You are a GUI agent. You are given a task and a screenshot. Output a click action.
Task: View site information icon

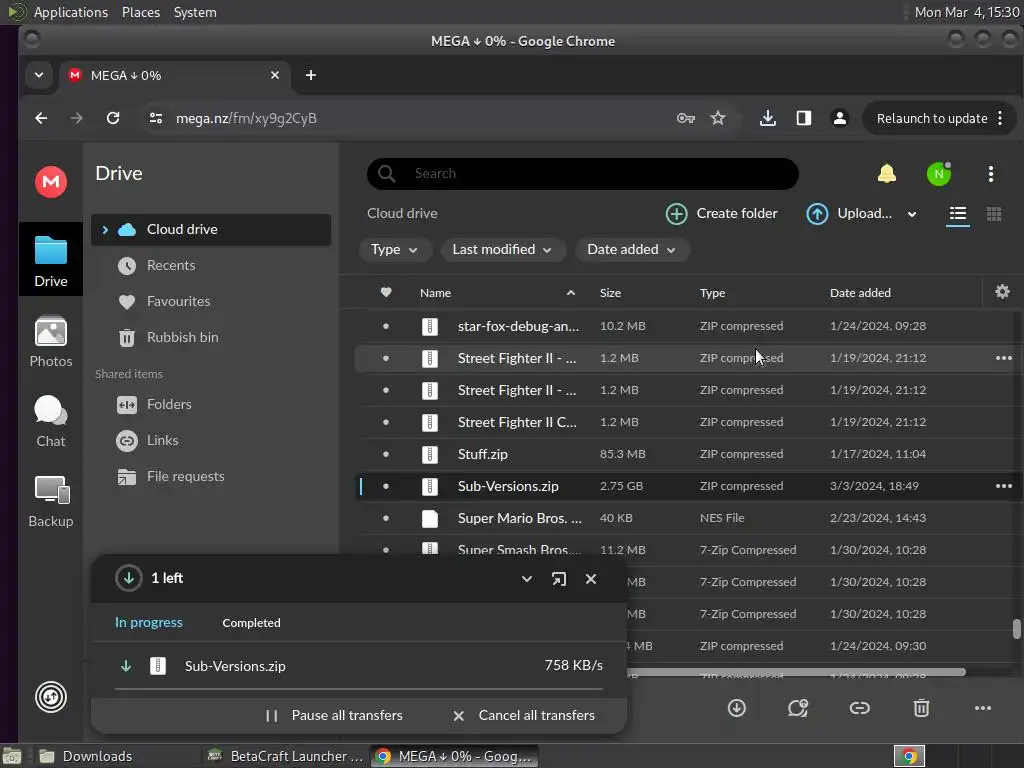[155, 118]
